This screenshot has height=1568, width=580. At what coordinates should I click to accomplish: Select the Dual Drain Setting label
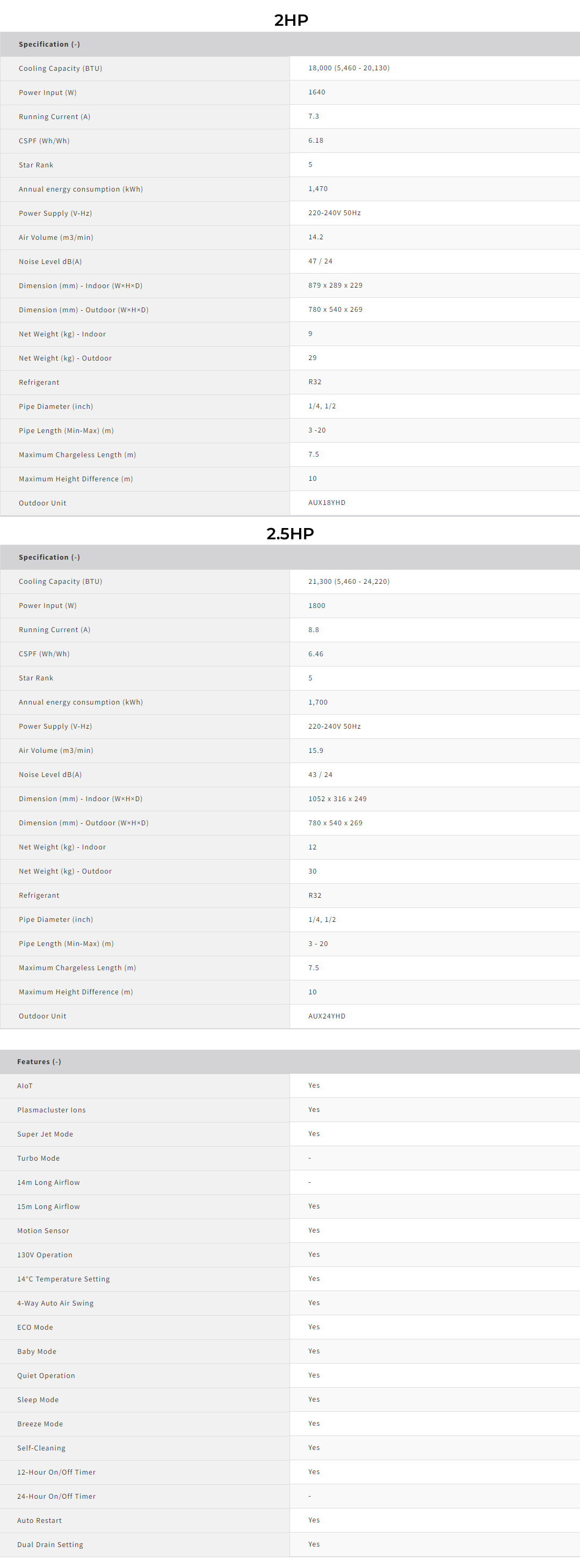coord(50,1544)
